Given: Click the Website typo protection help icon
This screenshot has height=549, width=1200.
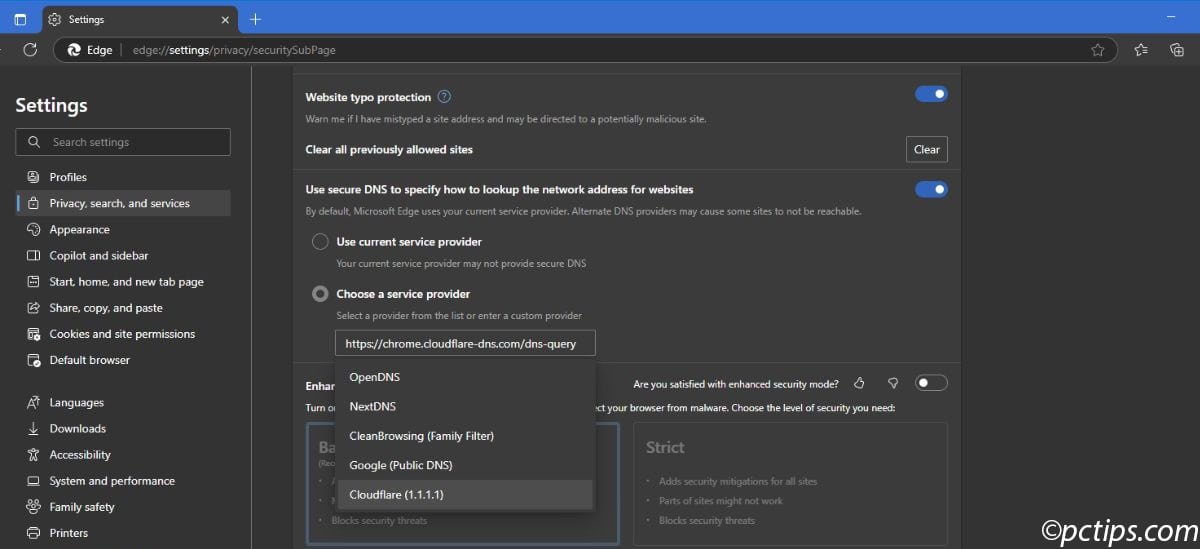Looking at the screenshot, I should 444,97.
